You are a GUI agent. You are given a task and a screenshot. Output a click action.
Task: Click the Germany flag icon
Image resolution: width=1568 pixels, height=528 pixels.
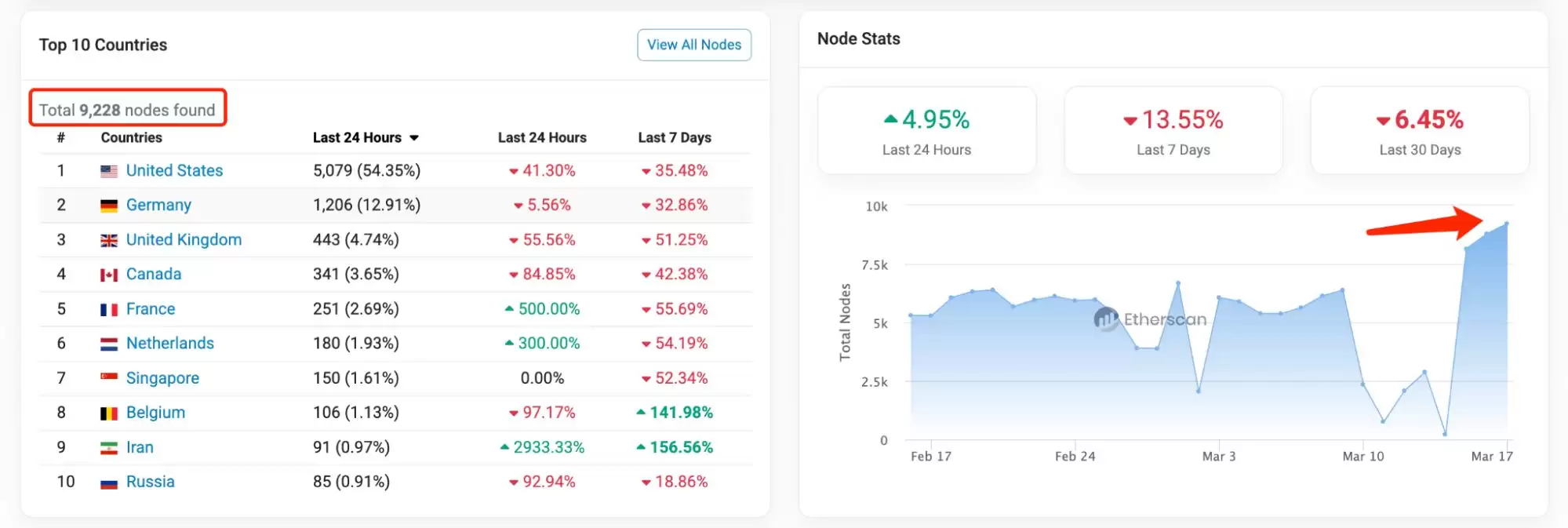click(x=109, y=206)
